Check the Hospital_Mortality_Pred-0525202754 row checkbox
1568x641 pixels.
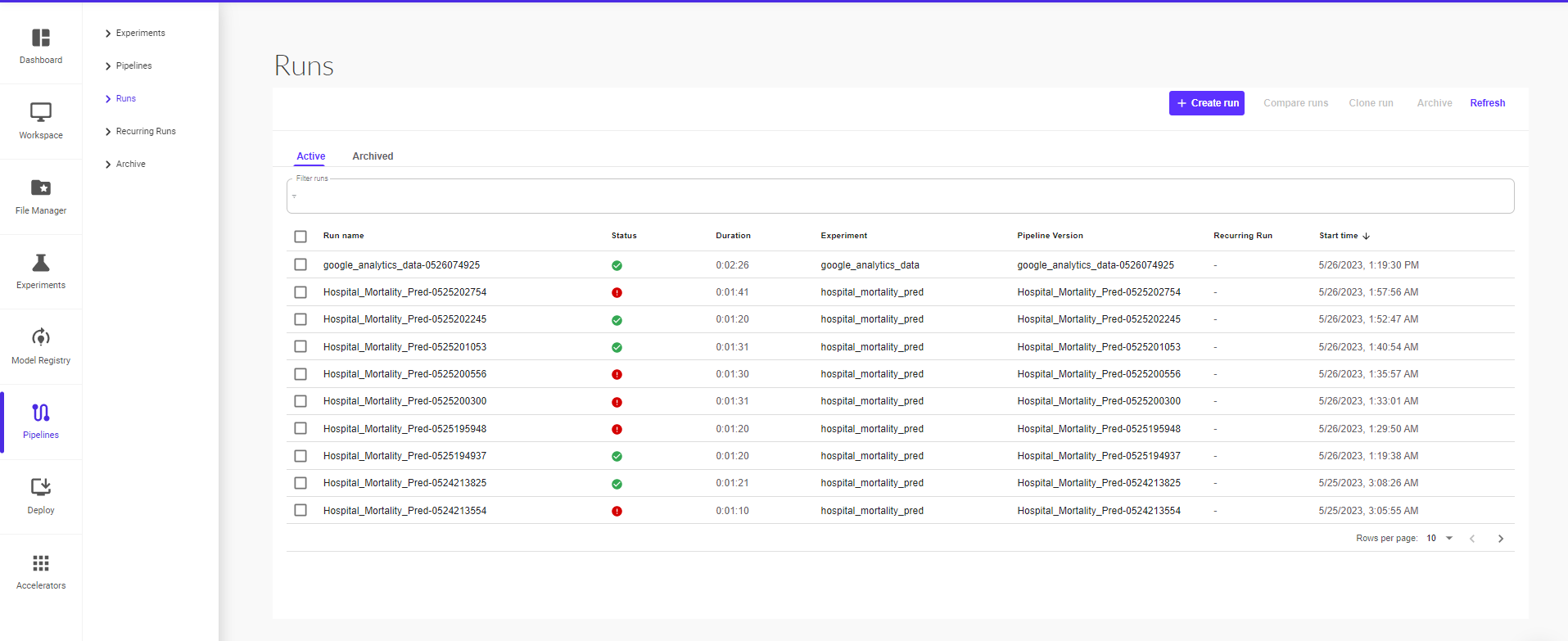300,292
